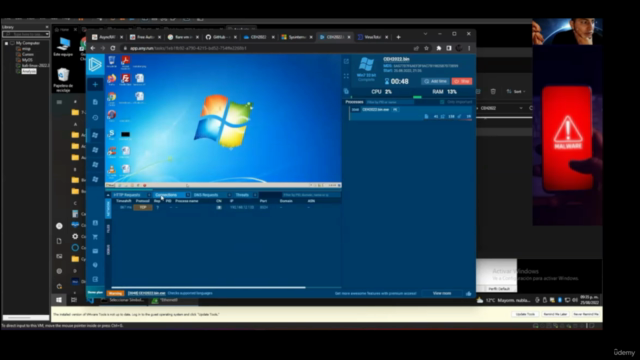640x360 pixels.
Task: Click Never Remind Me button
Action: click(x=586, y=314)
